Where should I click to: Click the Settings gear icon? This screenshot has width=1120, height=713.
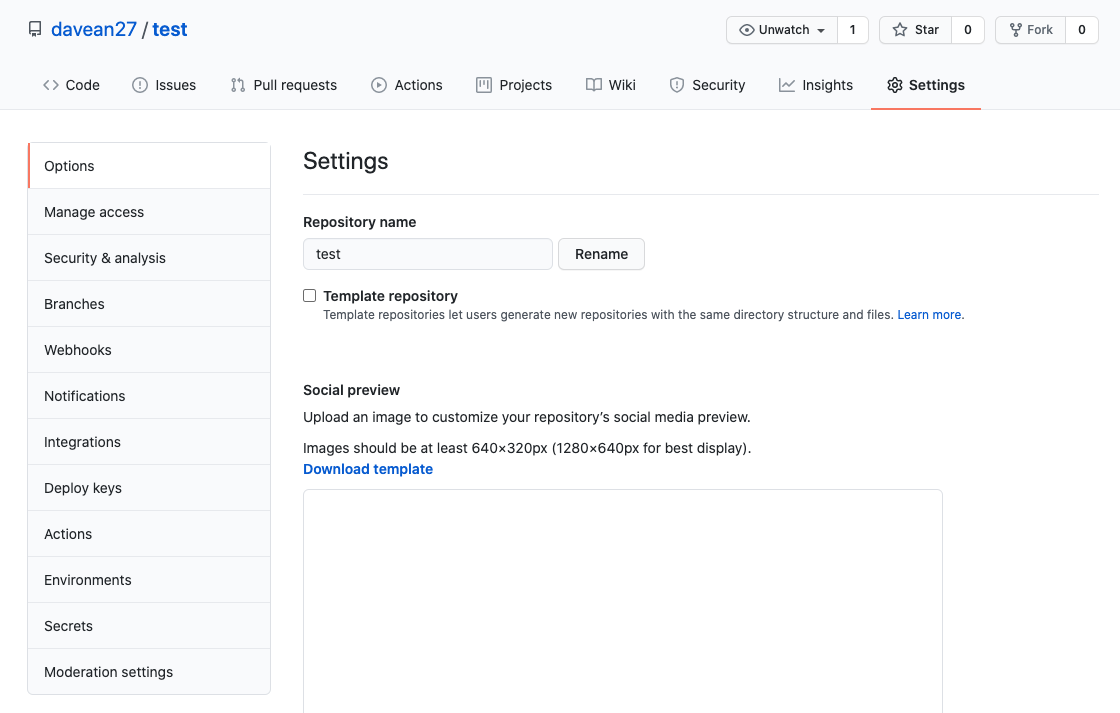894,85
